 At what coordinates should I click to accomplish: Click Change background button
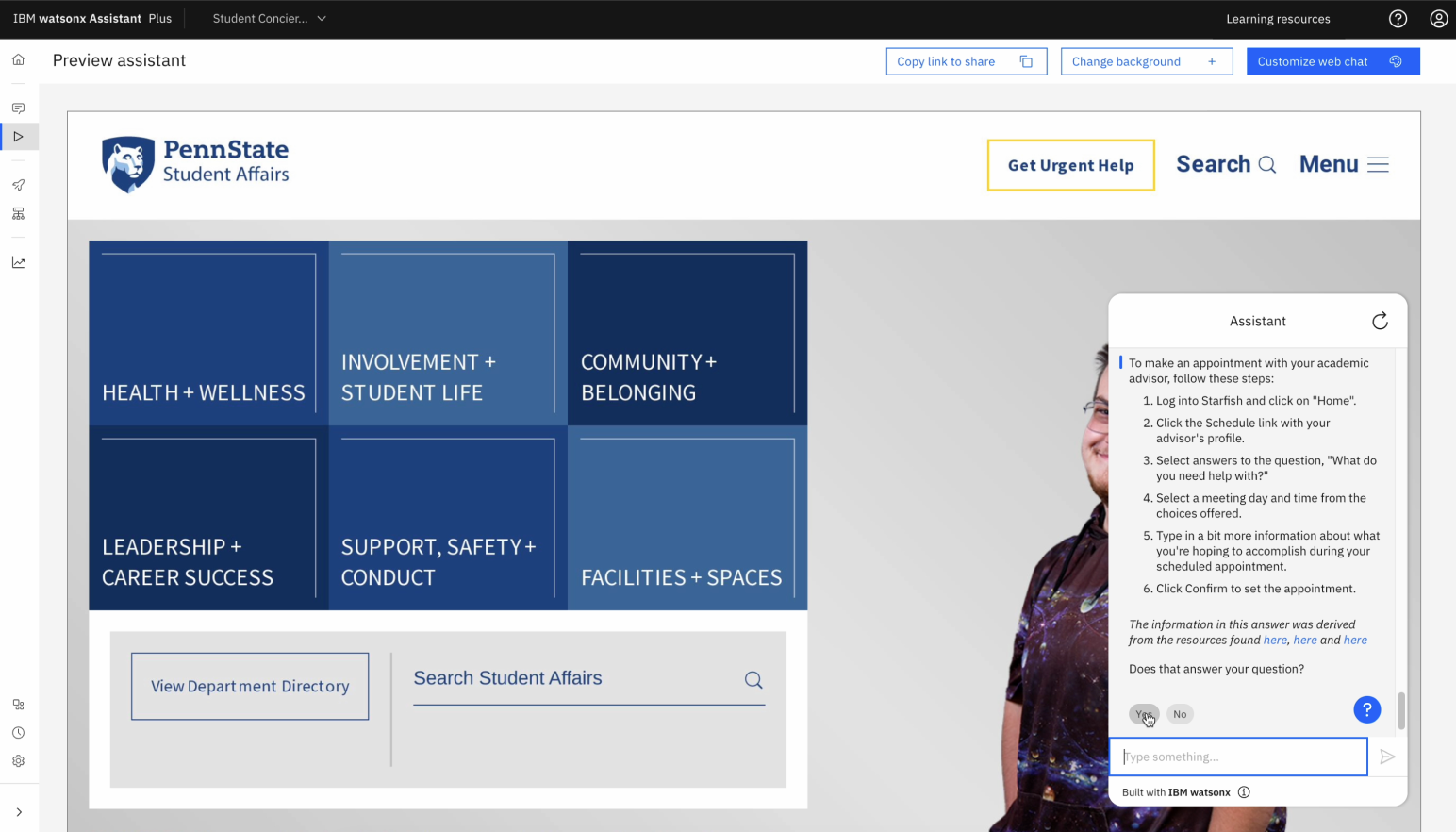click(1147, 61)
